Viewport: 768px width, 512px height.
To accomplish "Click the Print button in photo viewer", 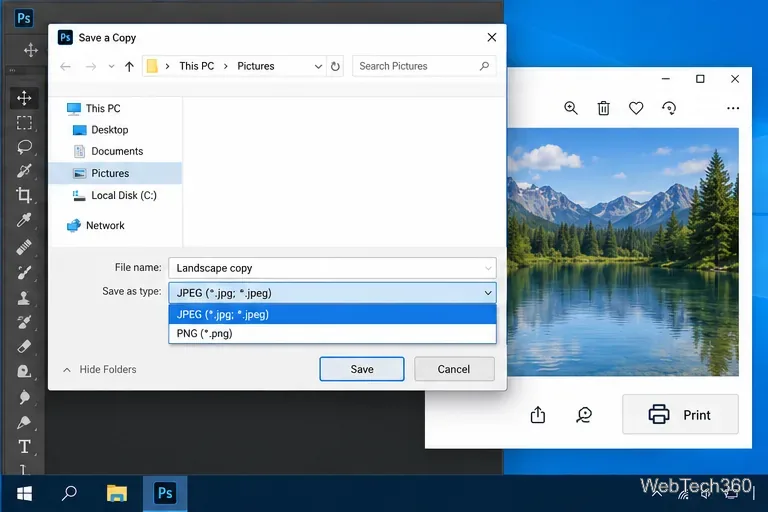I will (x=680, y=414).
